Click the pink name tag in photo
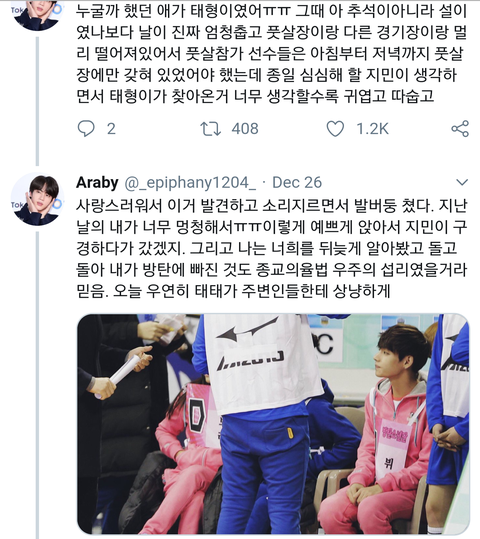 (392, 447)
